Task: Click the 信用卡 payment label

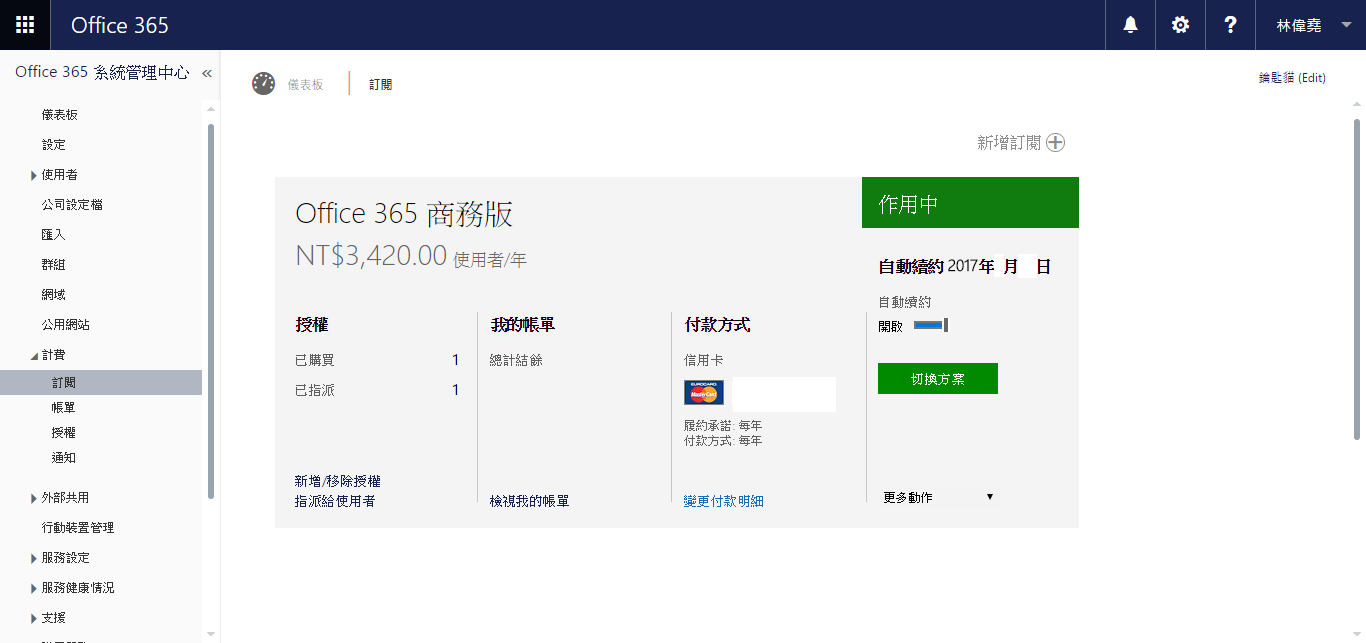Action: click(704, 360)
